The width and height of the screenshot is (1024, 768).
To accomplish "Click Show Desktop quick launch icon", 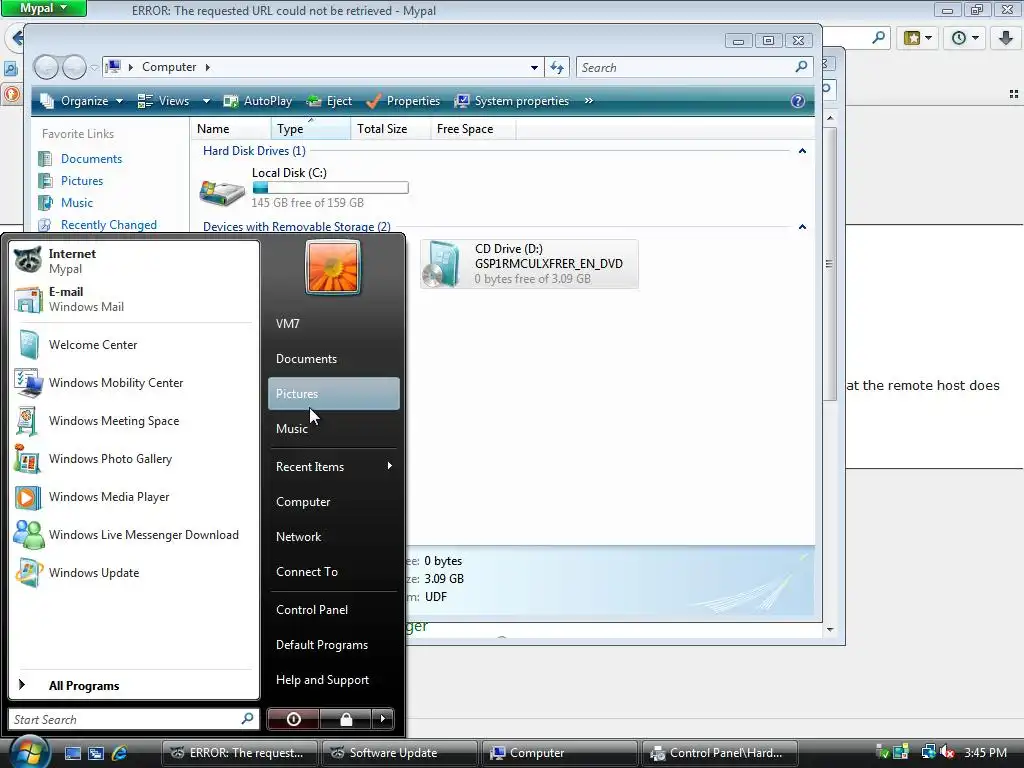I will point(72,753).
